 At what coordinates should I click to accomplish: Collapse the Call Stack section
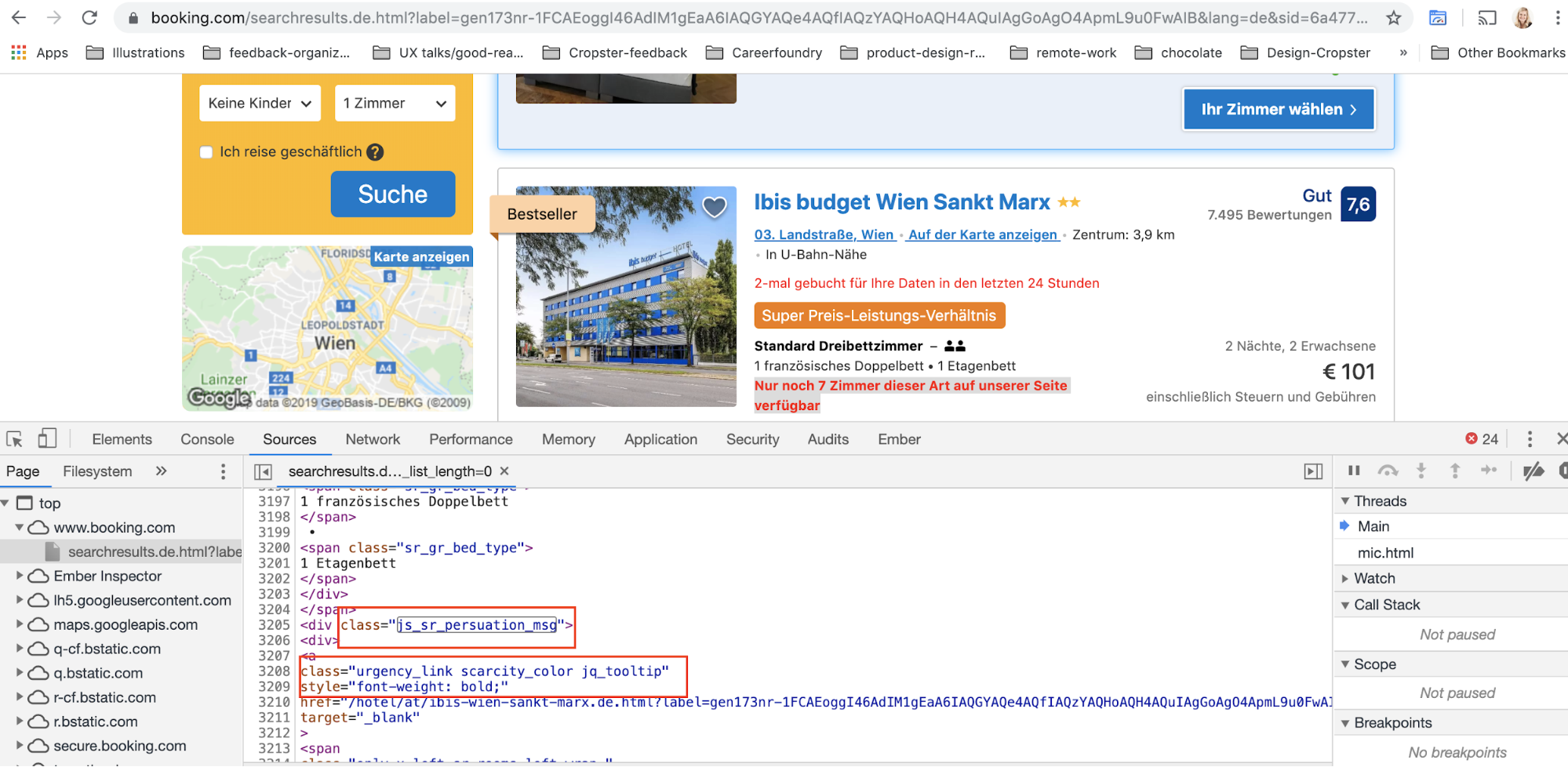[1345, 605]
